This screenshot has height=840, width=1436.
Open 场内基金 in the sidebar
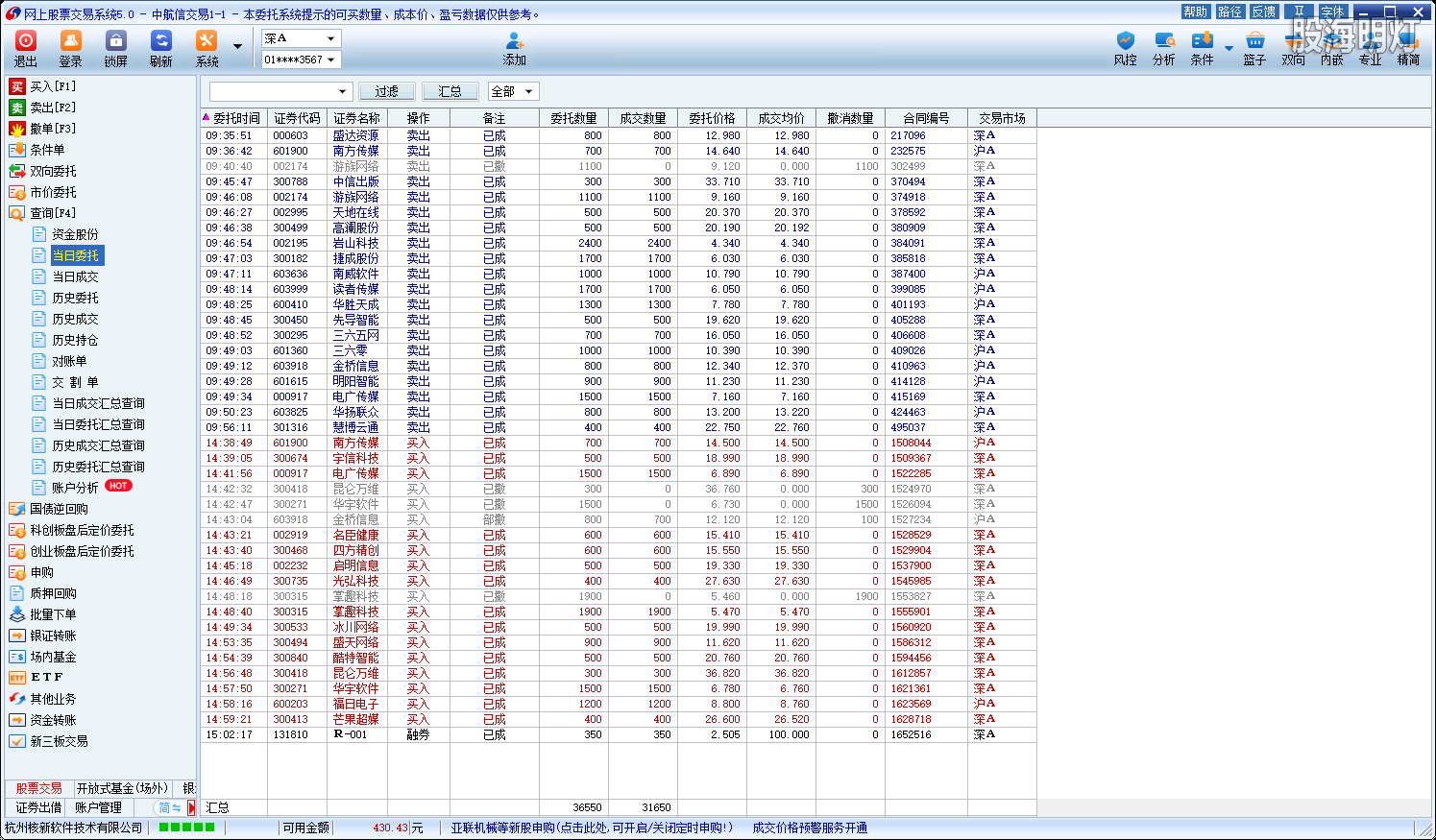coord(43,657)
